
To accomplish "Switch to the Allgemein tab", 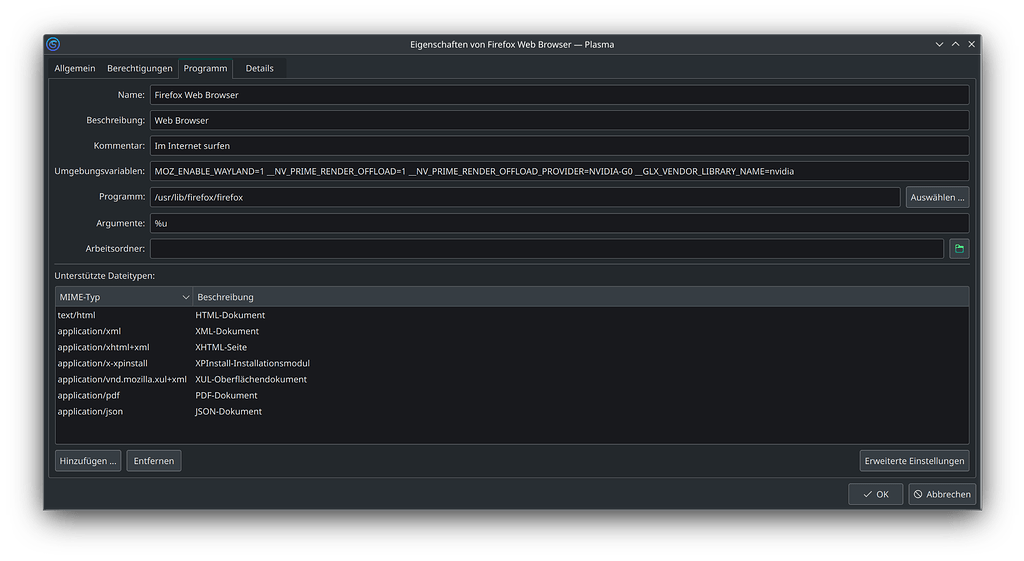I will pyautogui.click(x=74, y=68).
